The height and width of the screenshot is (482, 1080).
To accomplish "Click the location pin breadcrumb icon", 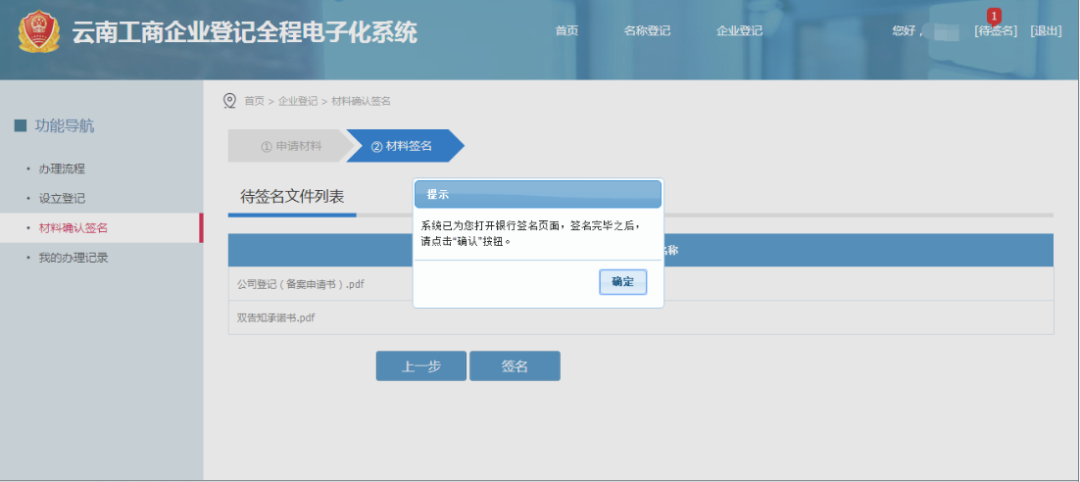I will [230, 101].
